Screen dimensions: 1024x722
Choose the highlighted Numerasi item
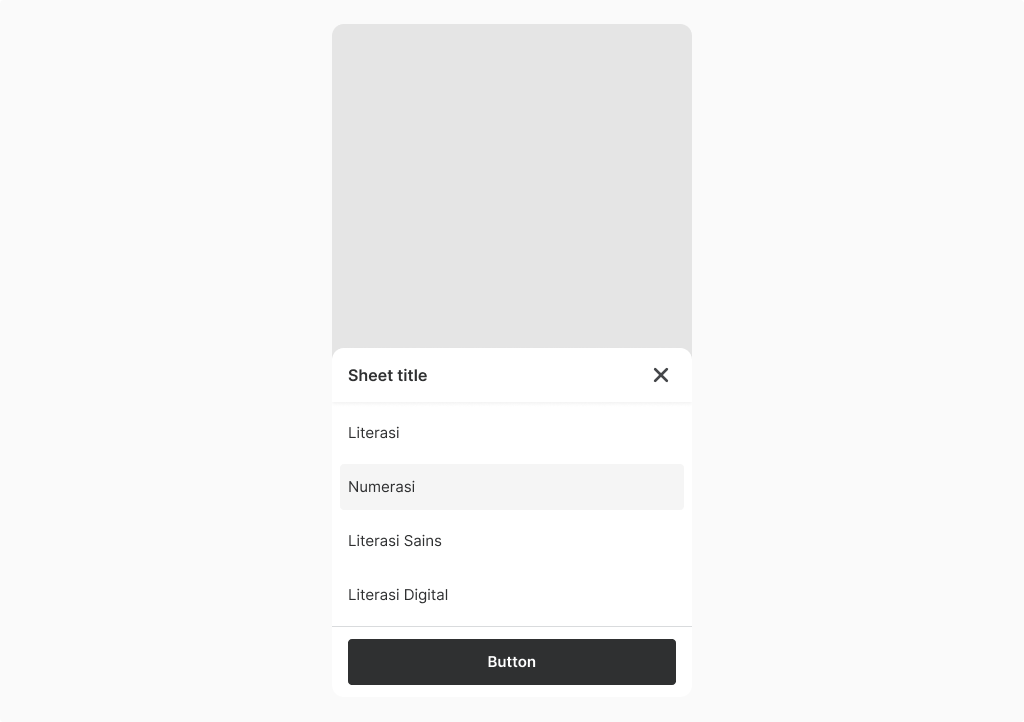point(511,487)
